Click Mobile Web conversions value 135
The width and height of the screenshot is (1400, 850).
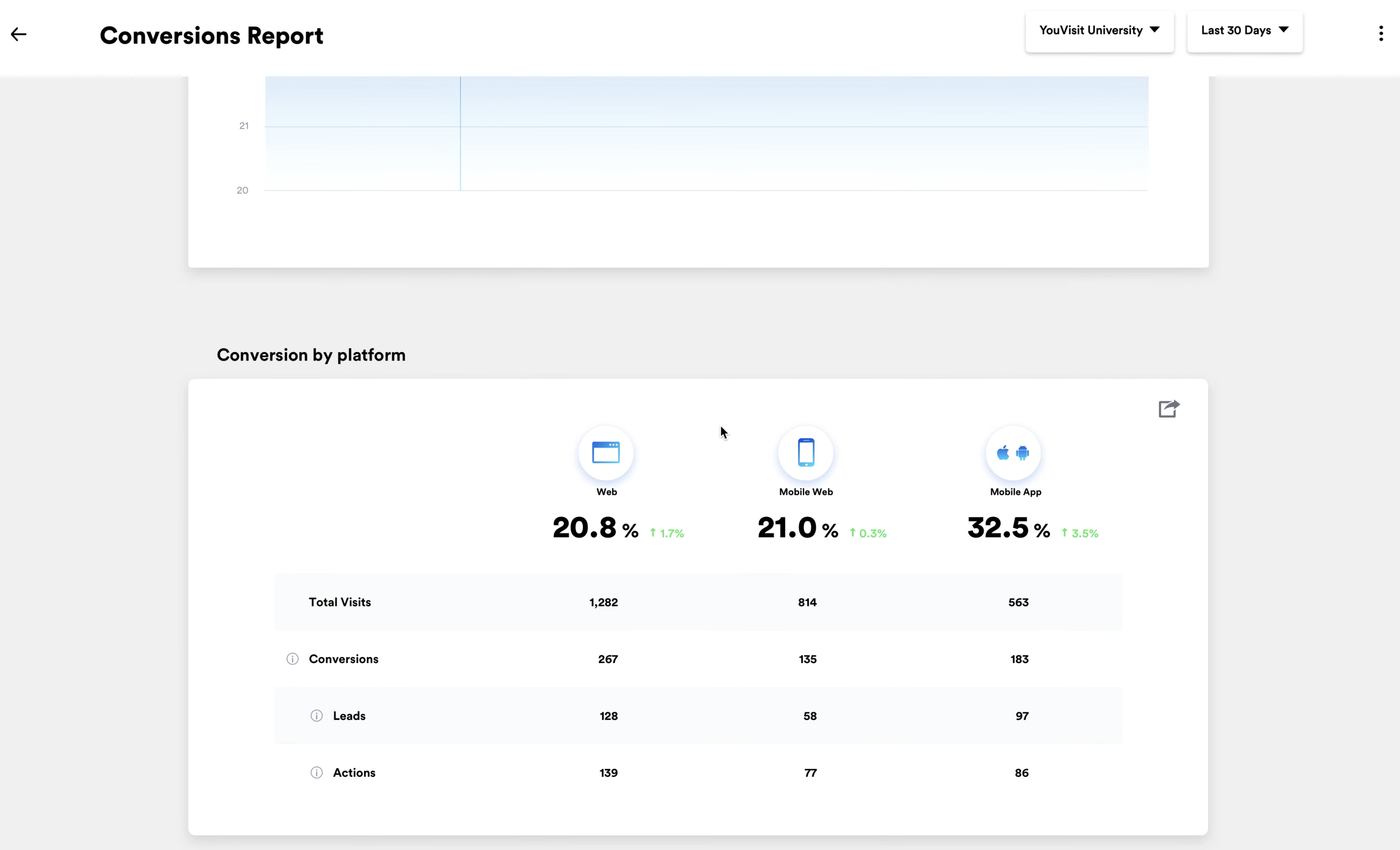(808, 659)
